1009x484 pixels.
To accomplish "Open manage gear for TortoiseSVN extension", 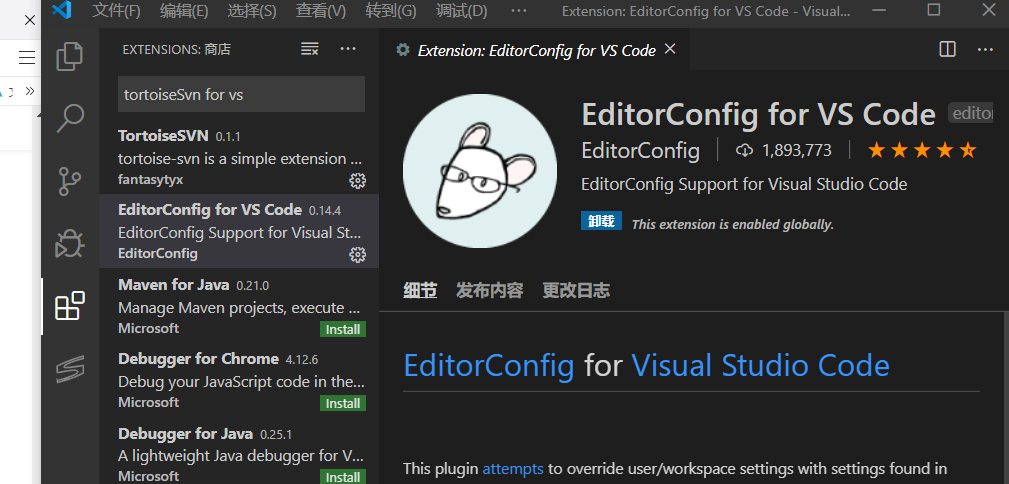I will tap(357, 181).
